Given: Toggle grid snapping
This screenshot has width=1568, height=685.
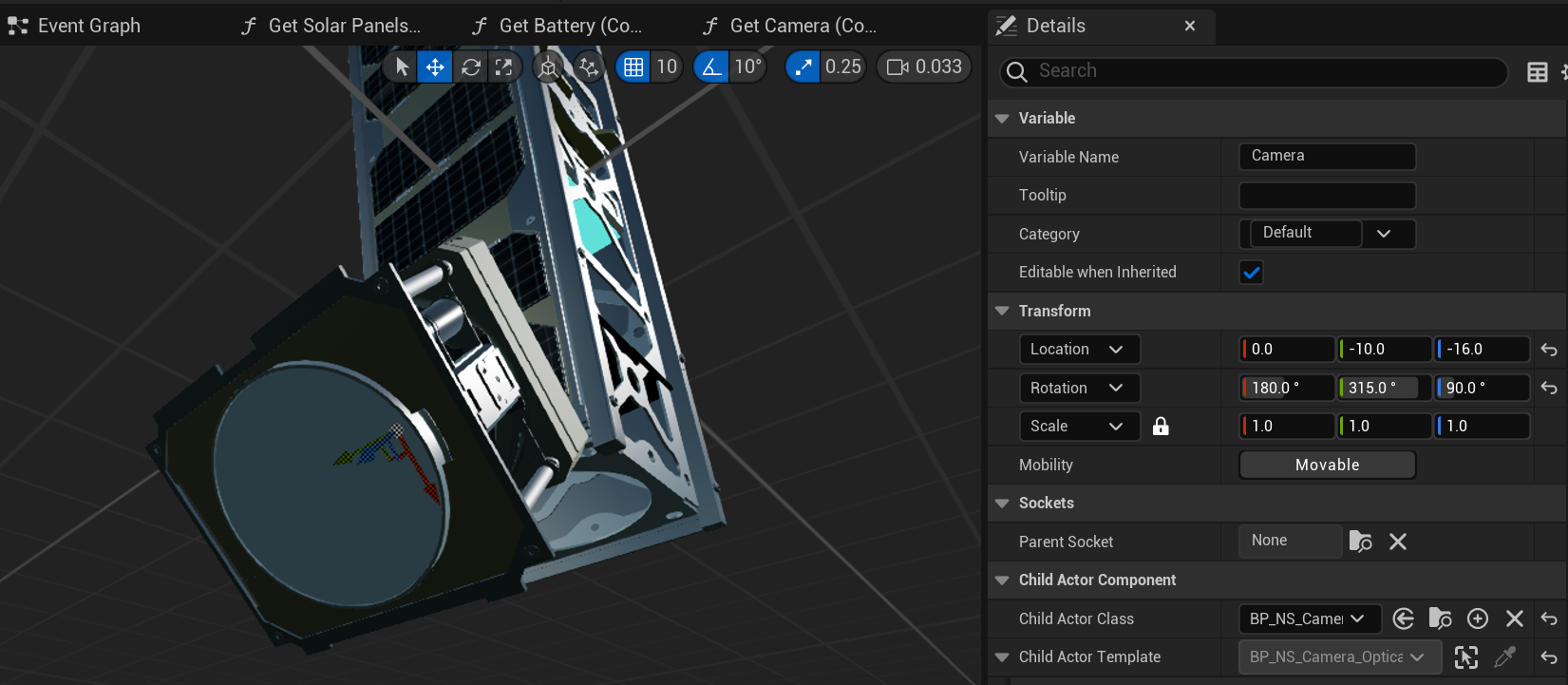Looking at the screenshot, I should click(633, 67).
